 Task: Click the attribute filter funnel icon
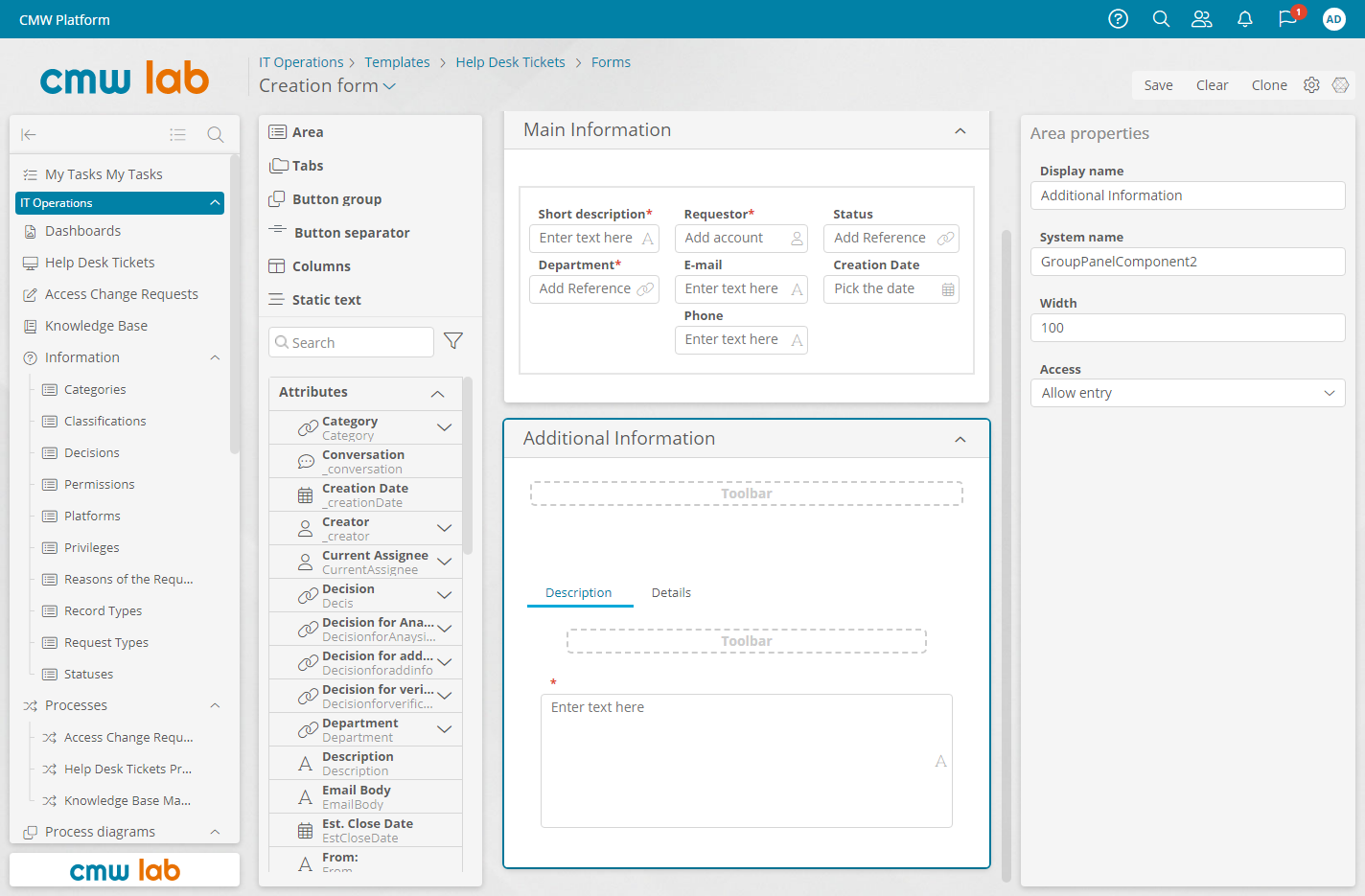coord(453,341)
